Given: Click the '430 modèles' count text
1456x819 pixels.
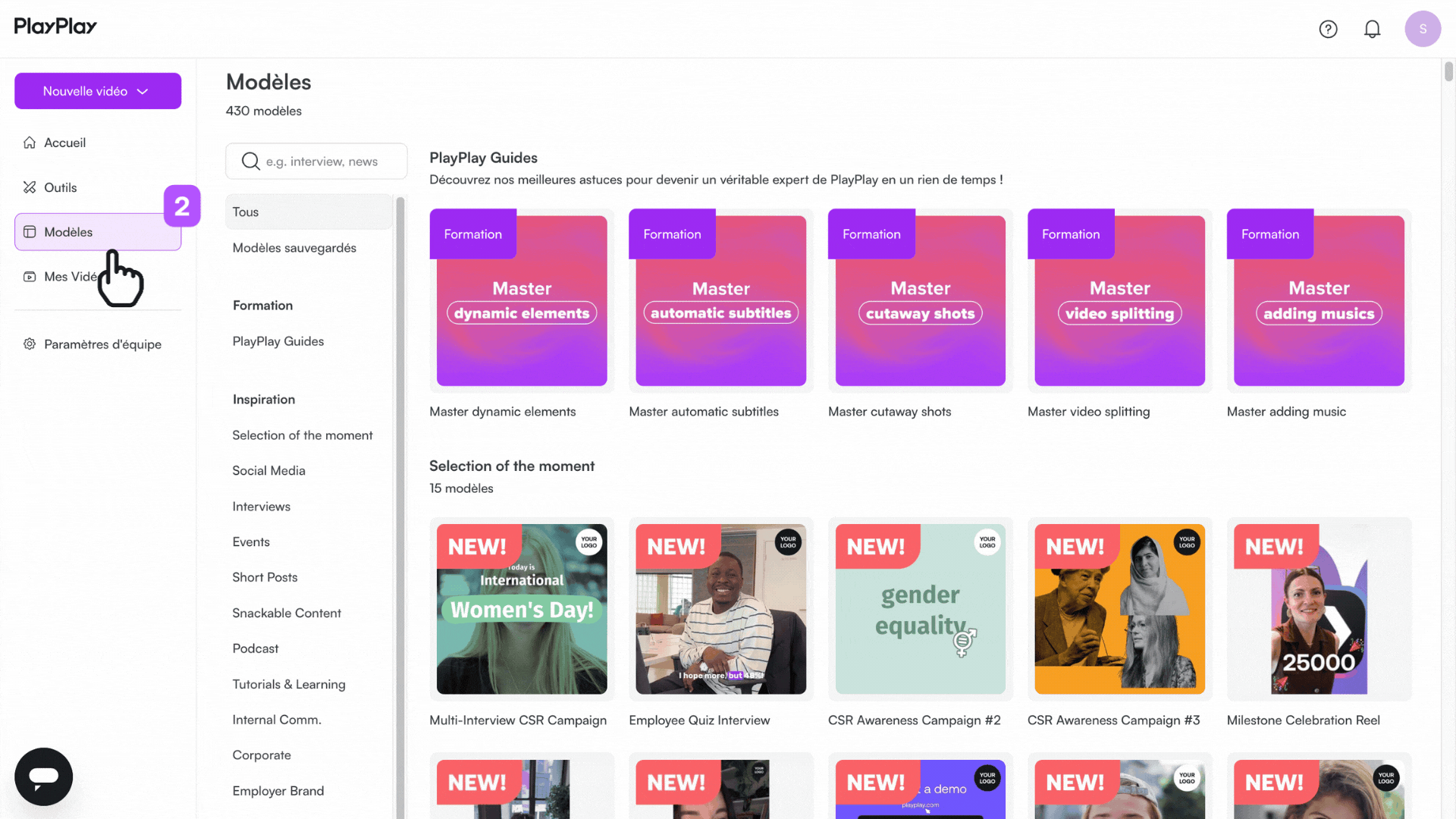Looking at the screenshot, I should (x=264, y=111).
